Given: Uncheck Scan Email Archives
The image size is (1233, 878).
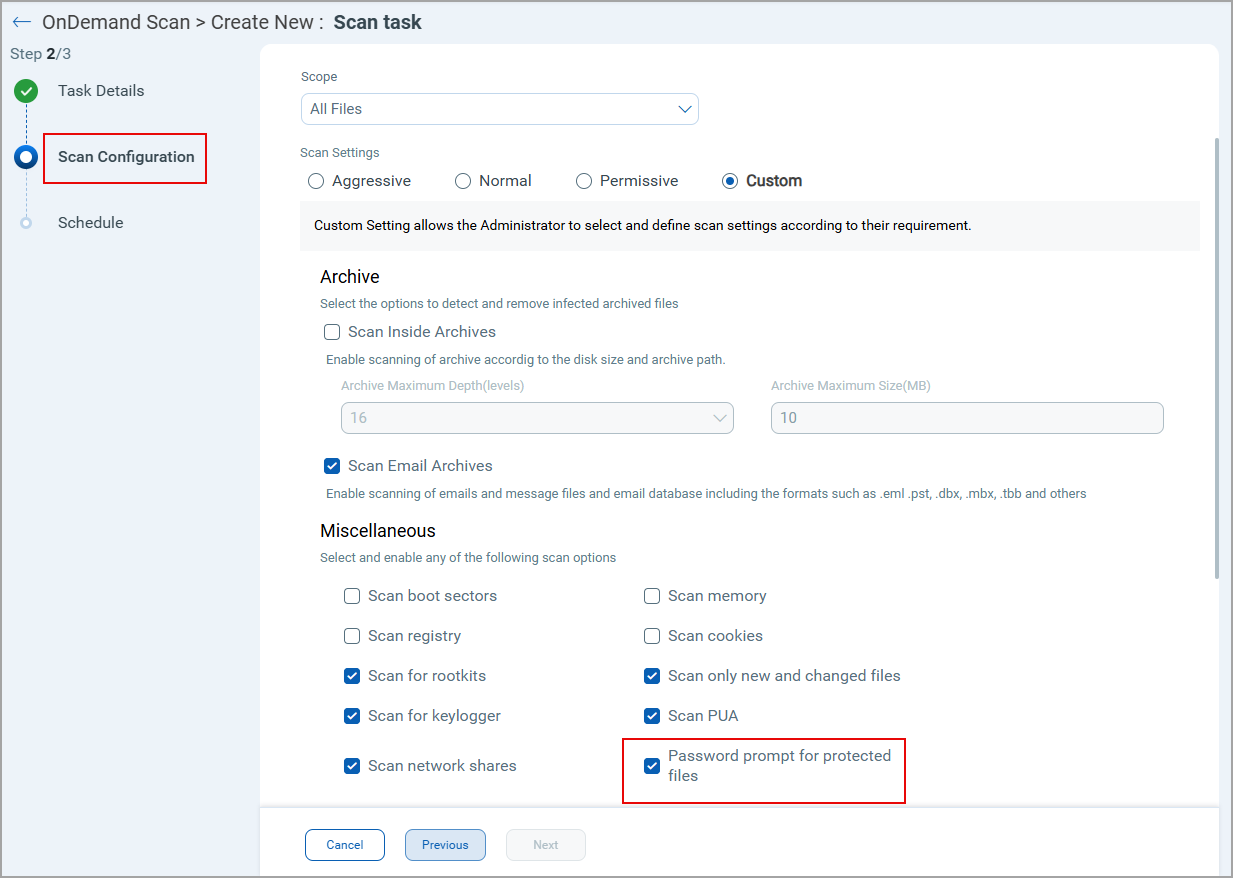Looking at the screenshot, I should [x=333, y=466].
